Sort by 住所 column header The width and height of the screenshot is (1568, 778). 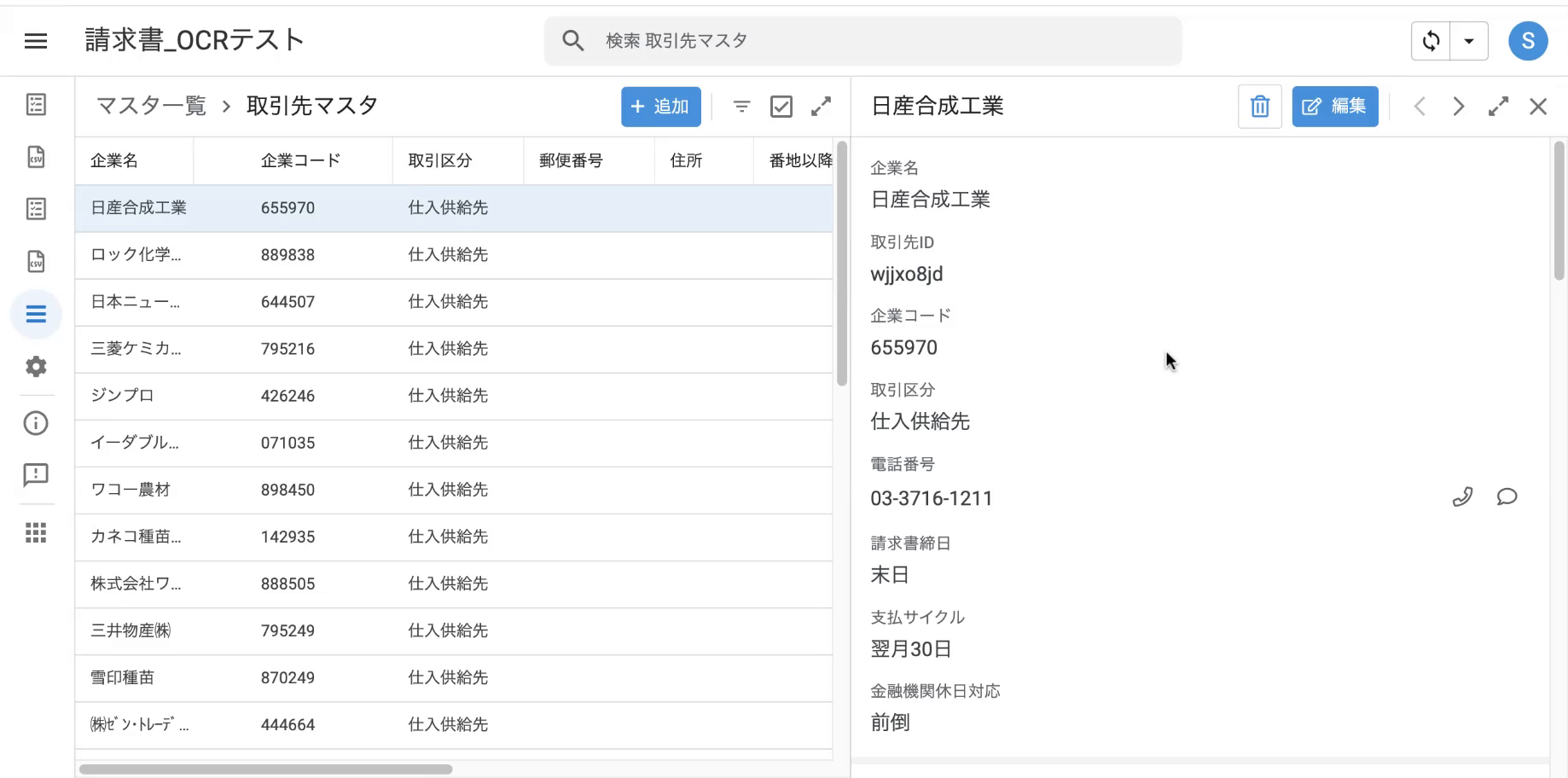tap(686, 160)
